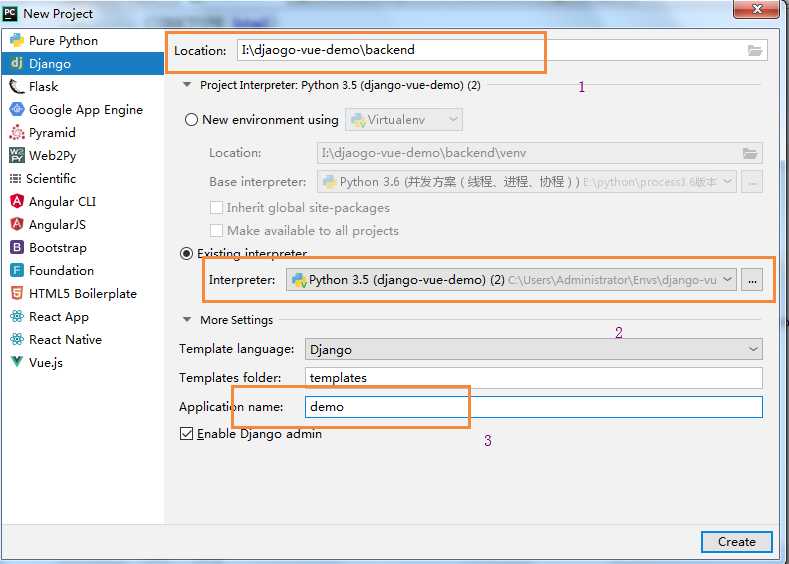Screen dimensions: 789x564
Task: Click the Flask horn icon
Action: coord(17,87)
